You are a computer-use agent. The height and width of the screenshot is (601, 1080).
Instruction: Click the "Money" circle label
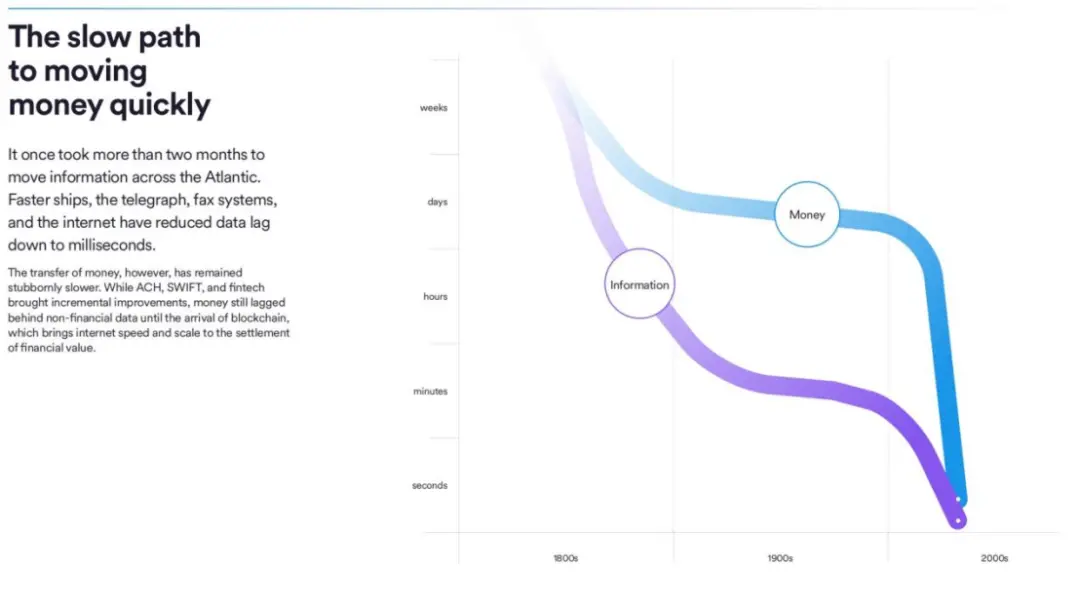807,215
